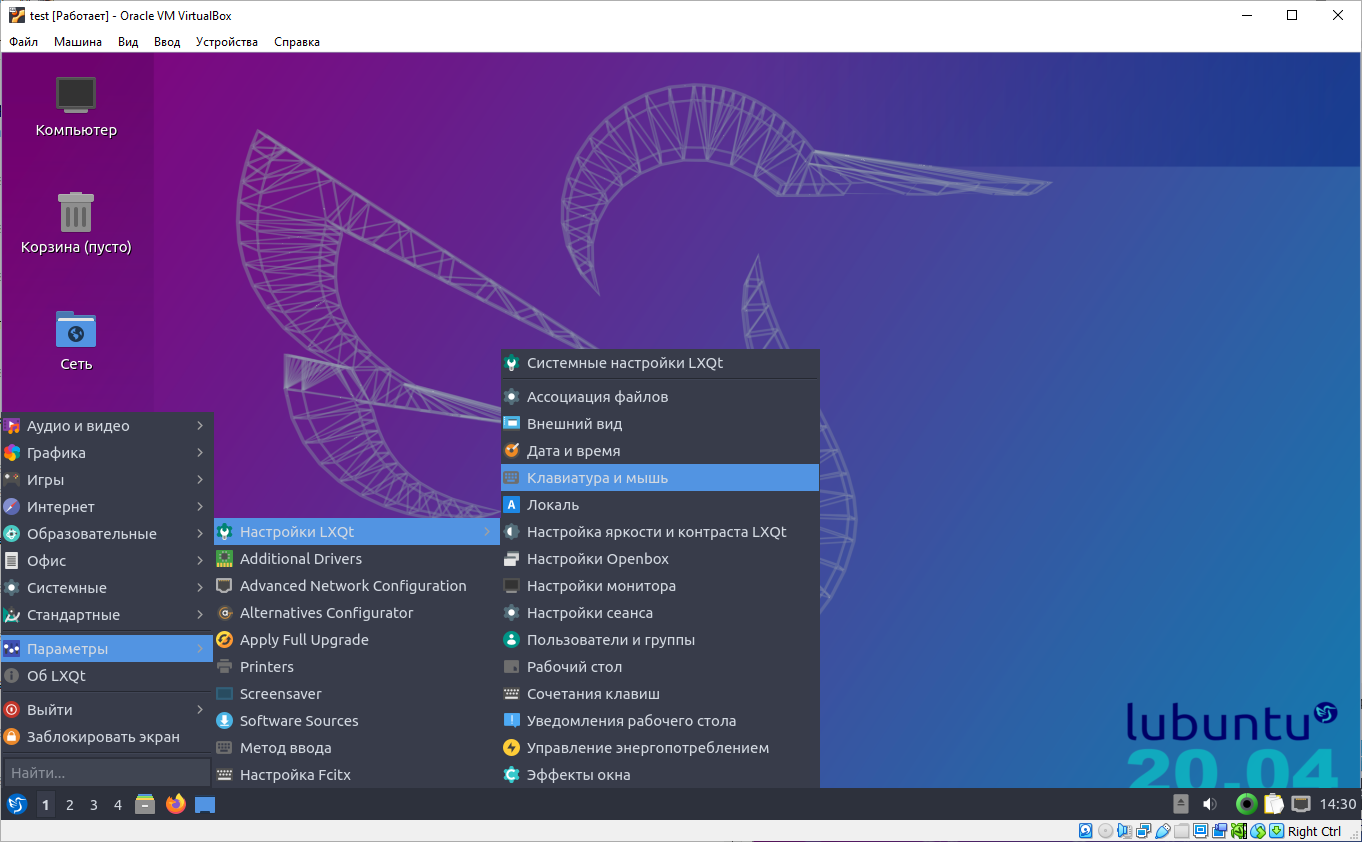Click the Printers printer icon
This screenshot has height=842, width=1362.
tap(225, 667)
